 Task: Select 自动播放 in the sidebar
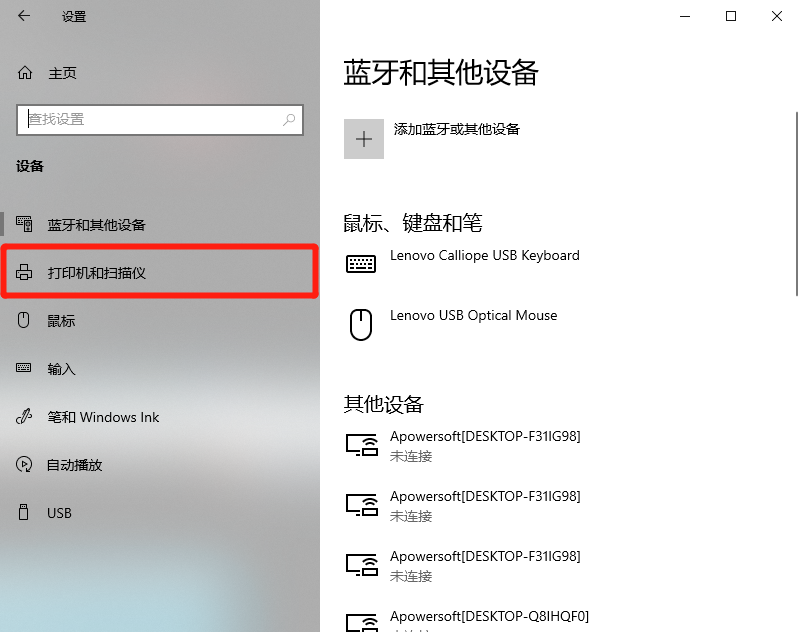[75, 465]
